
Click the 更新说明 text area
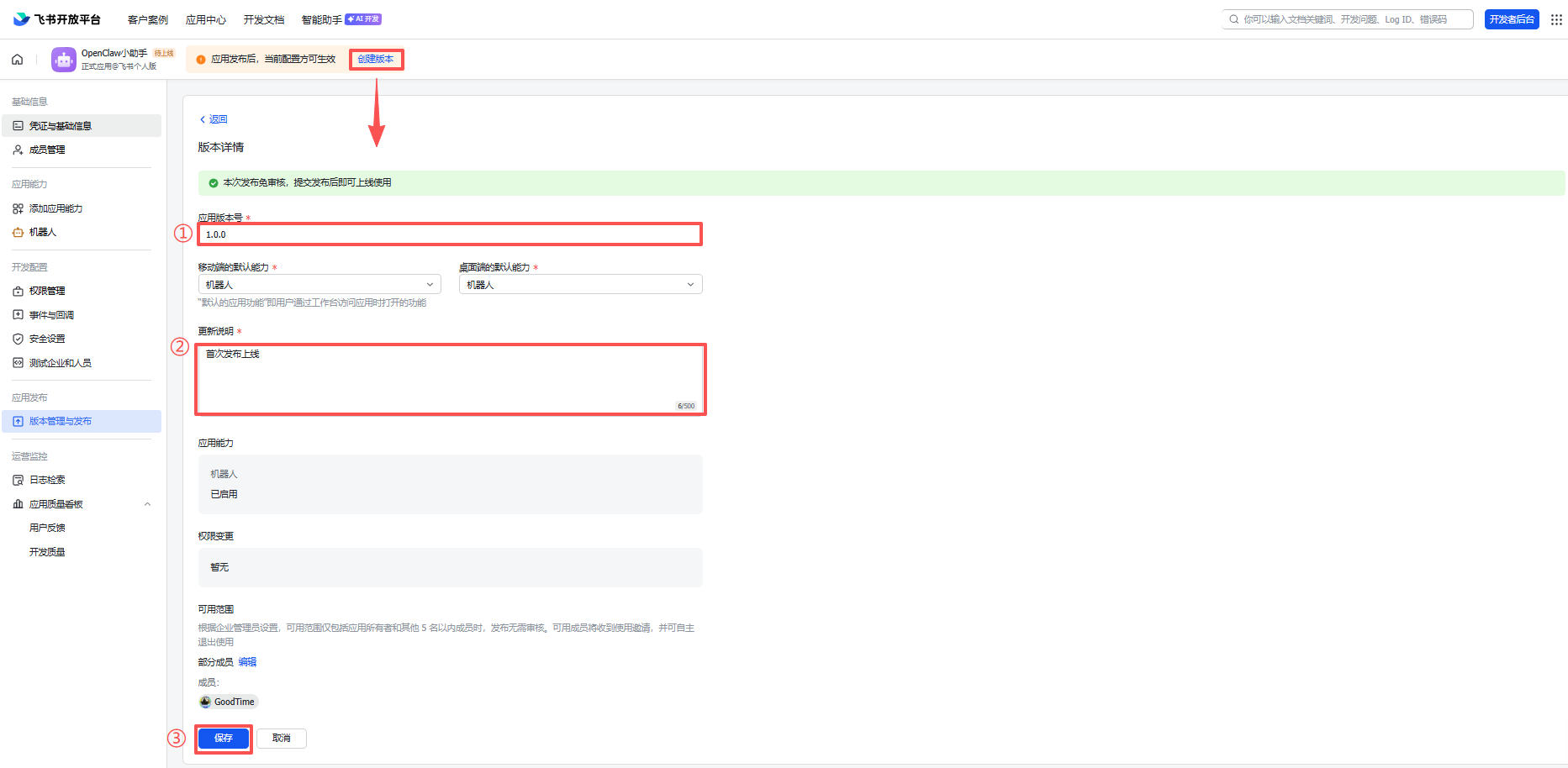[x=450, y=378]
